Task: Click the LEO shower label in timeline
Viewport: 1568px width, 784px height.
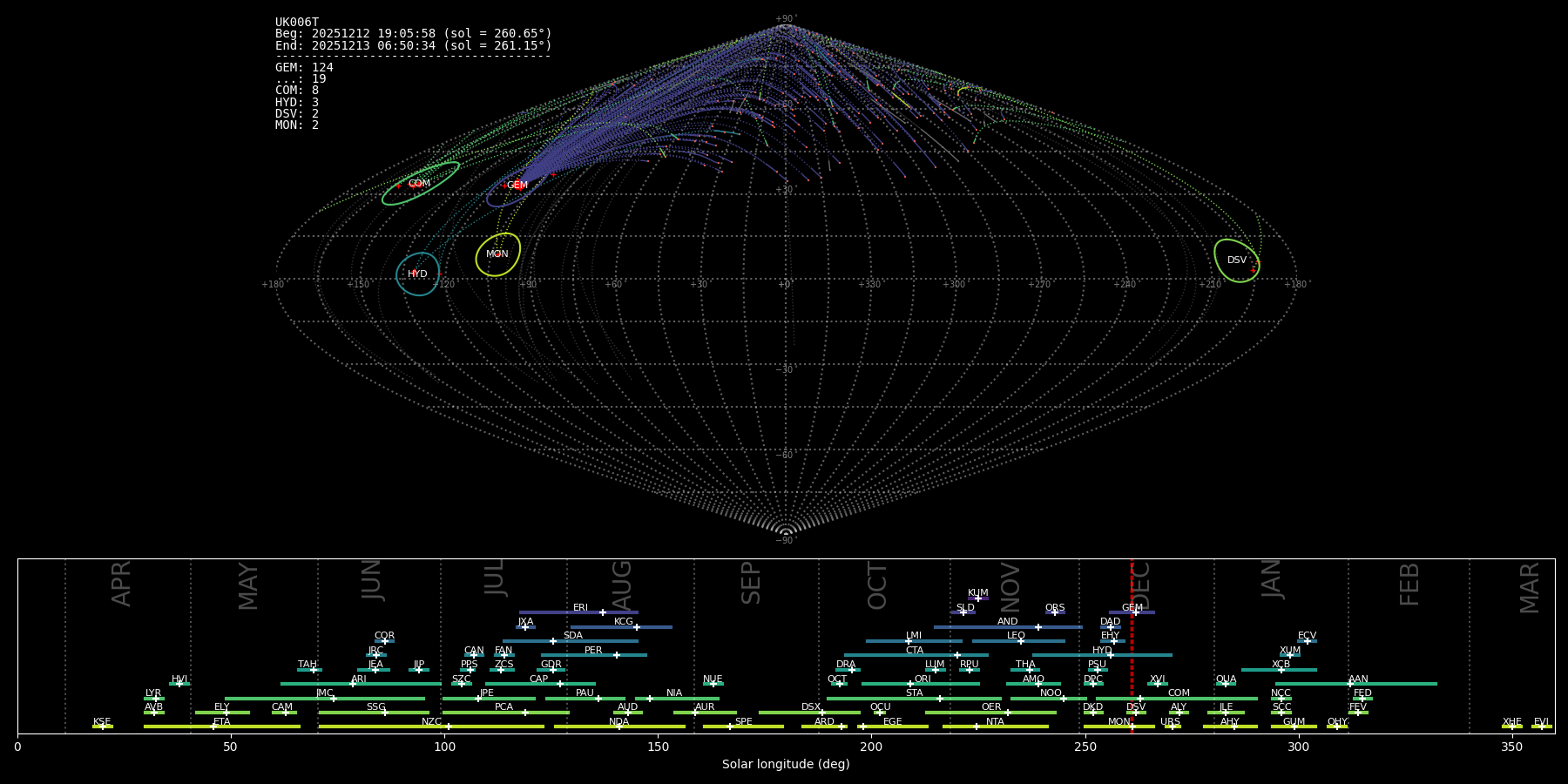Action: pyautogui.click(x=1016, y=635)
